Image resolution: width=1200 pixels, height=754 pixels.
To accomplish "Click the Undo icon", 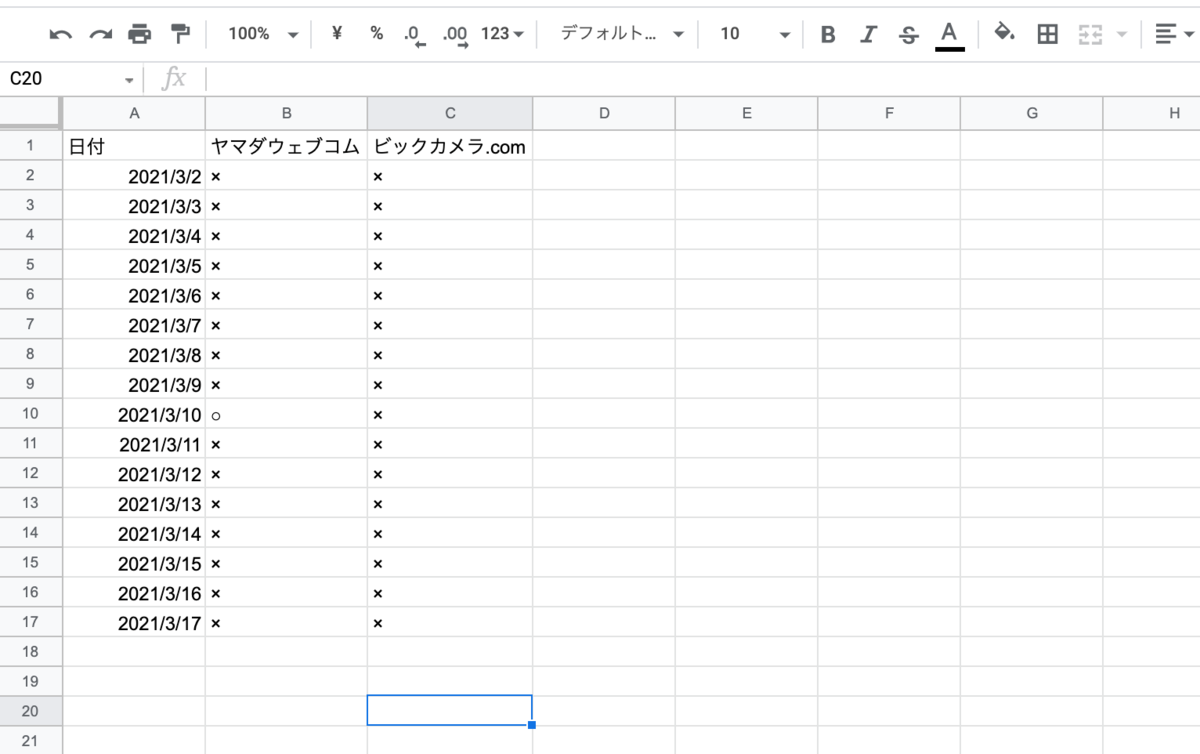I will (x=60, y=33).
